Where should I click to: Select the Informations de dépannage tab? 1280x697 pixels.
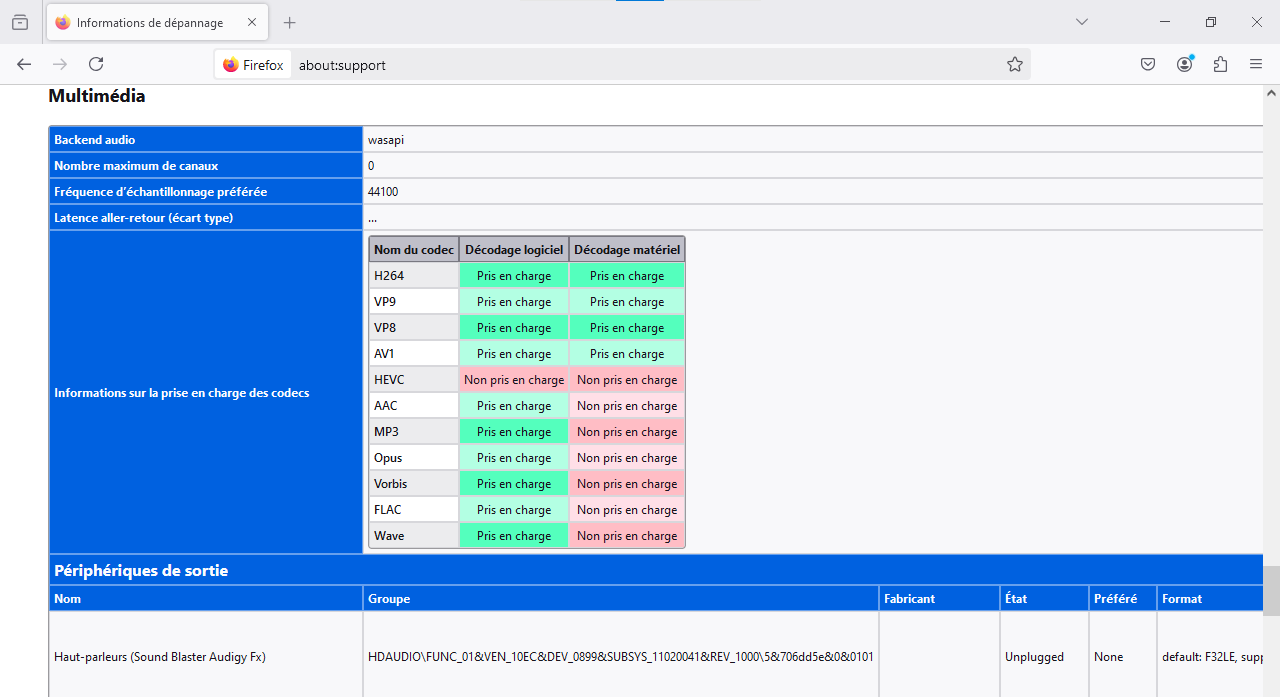point(156,22)
